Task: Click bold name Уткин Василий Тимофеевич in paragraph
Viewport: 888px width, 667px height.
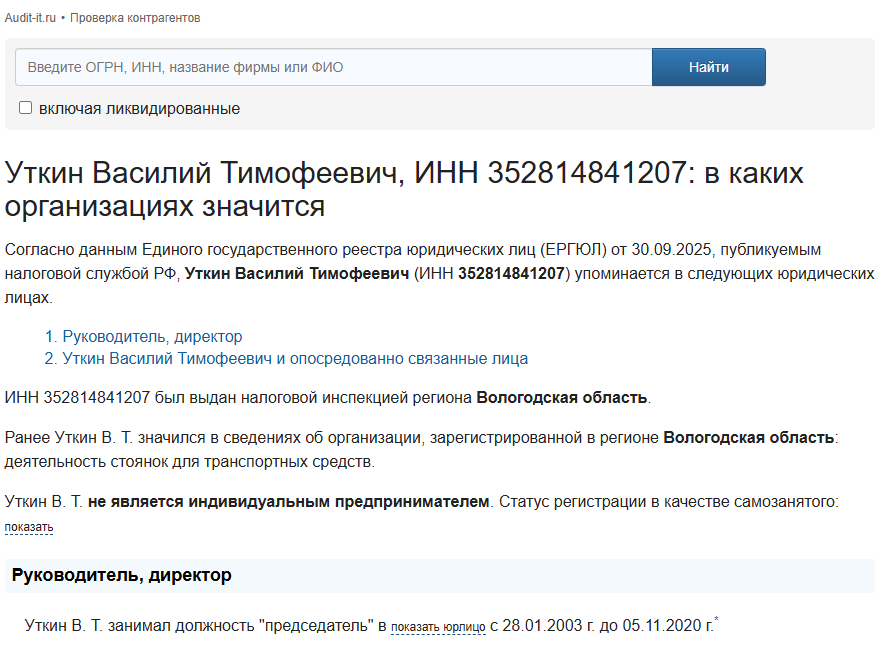Action: [x=297, y=273]
